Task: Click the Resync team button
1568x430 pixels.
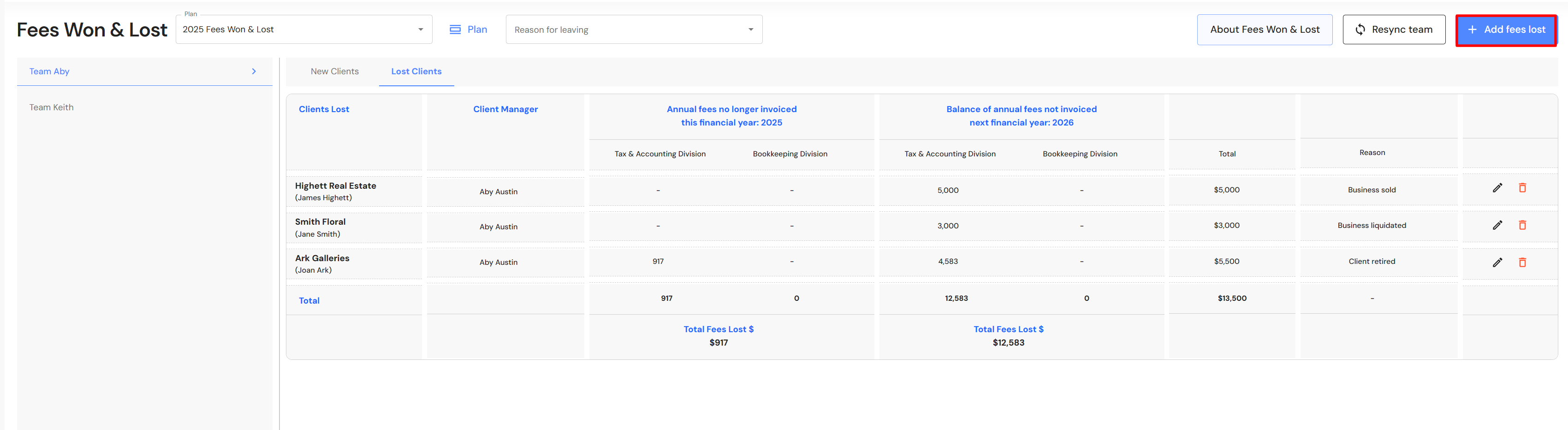Action: (x=1393, y=30)
